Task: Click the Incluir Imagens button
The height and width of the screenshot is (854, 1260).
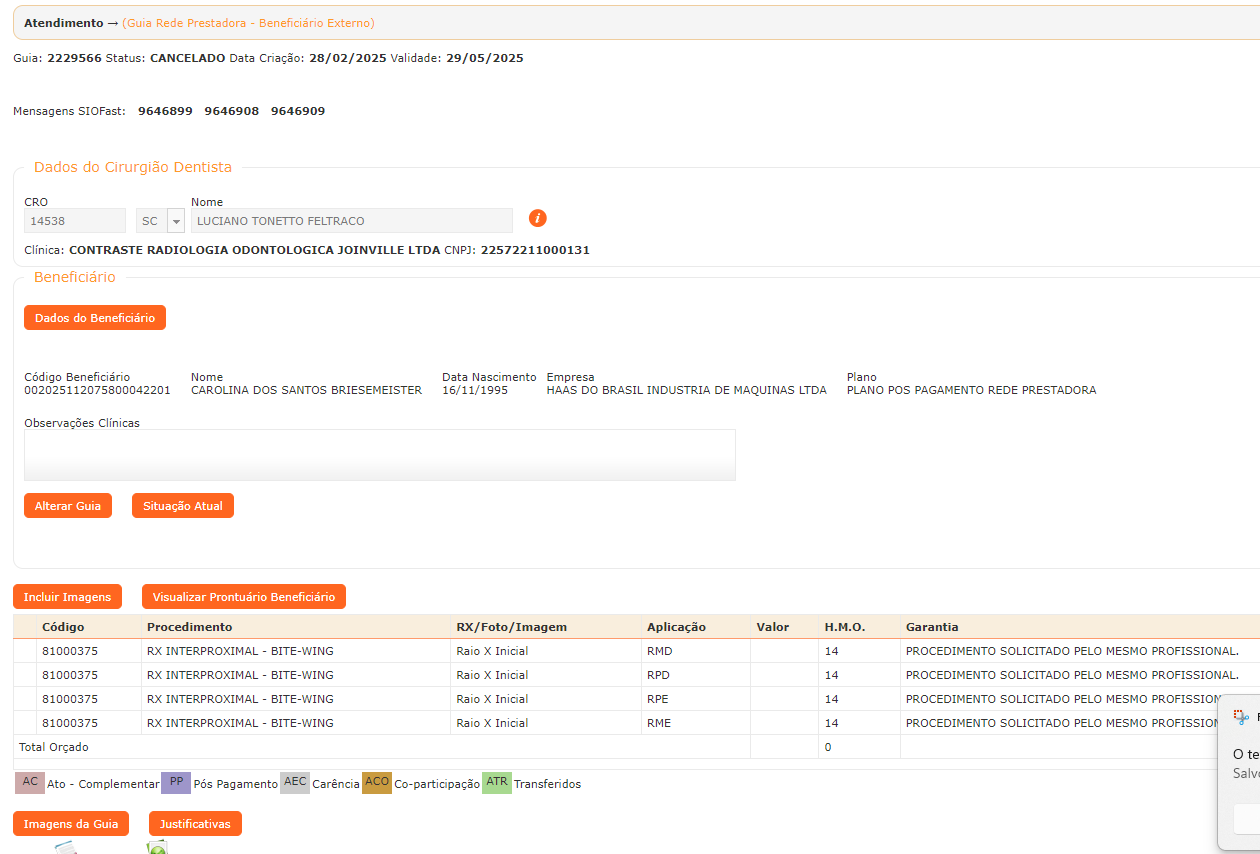Action: 67,597
